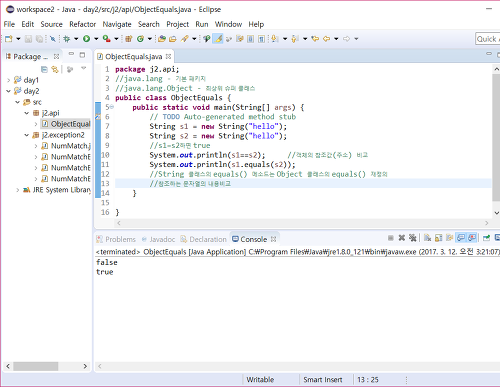Screen dimensions: 500x387
Task: Toggle Block Selection Mode icon
Action: (x=250, y=39)
